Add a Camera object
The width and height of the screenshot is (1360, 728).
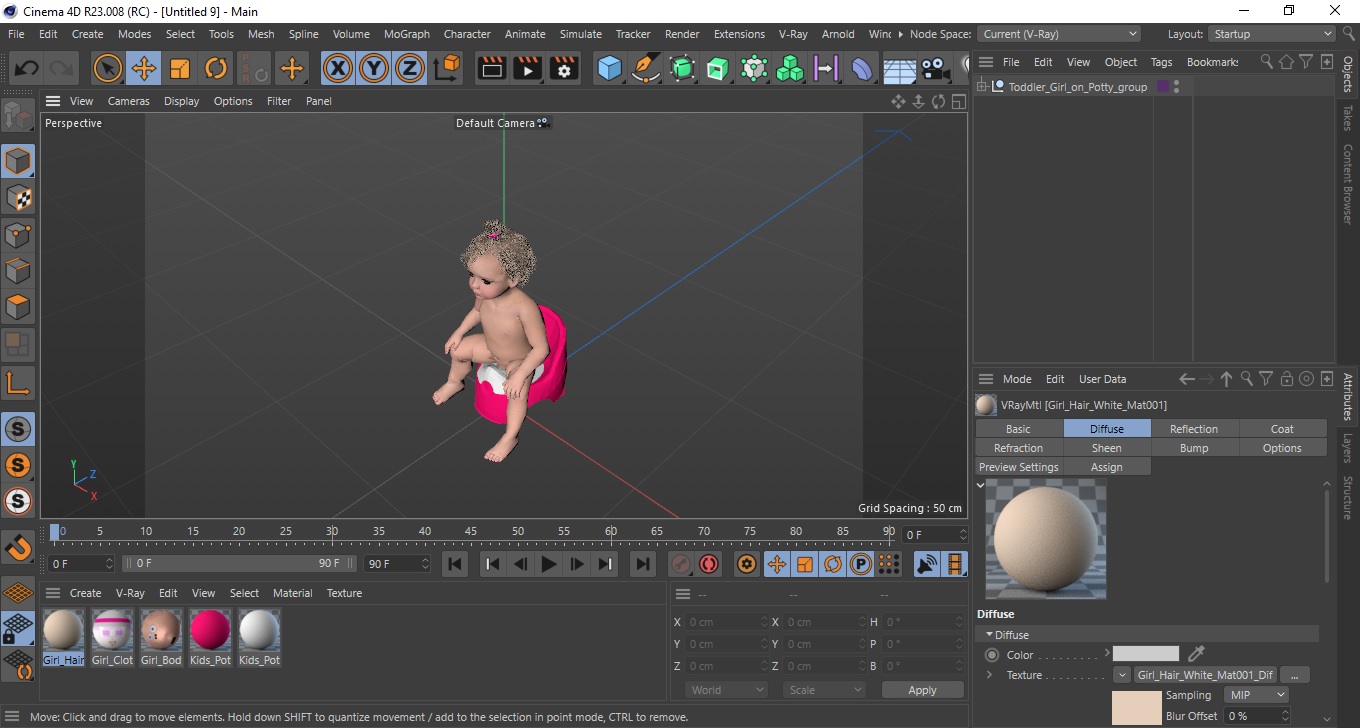[935, 68]
